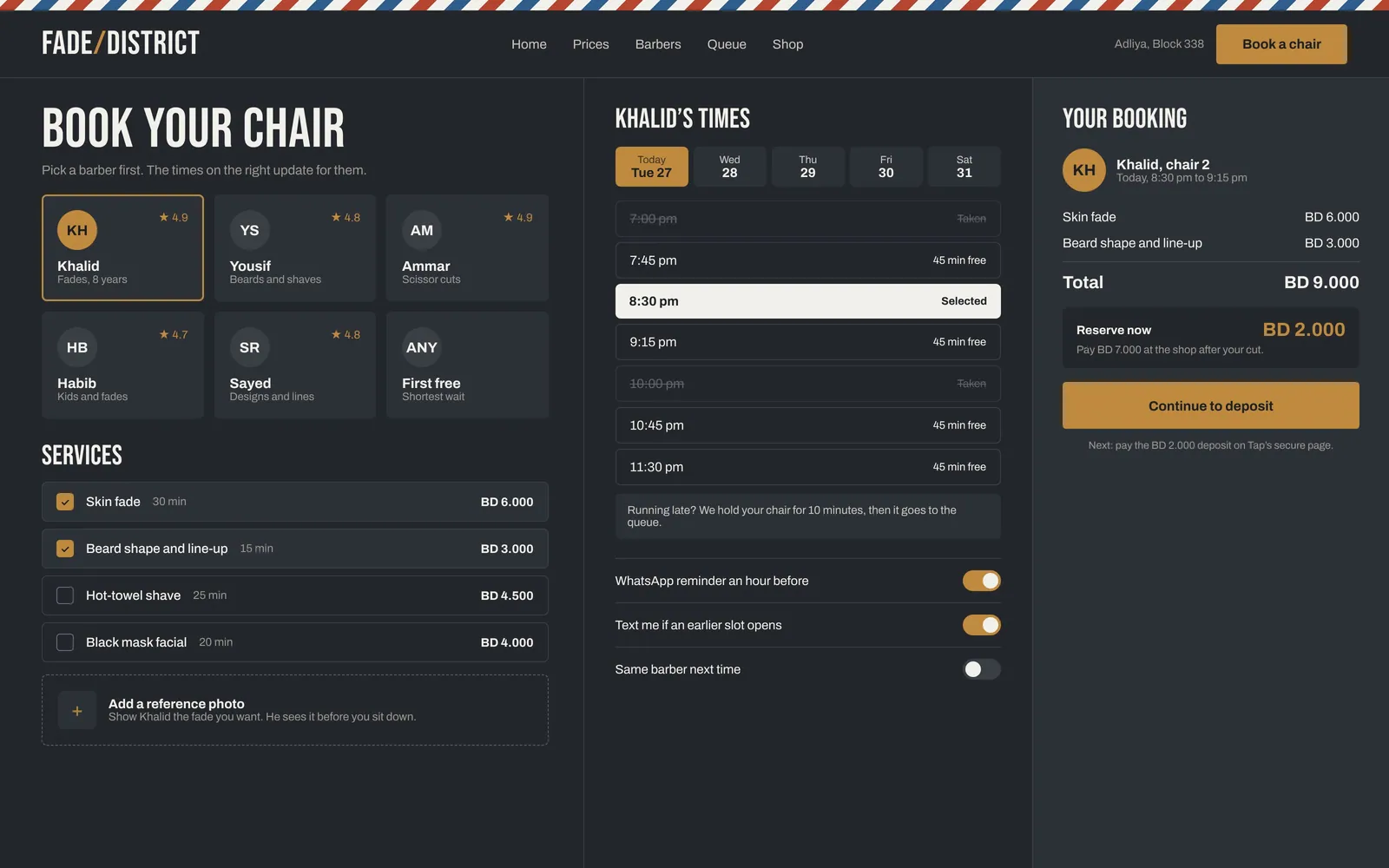Choose the ANY first free barber icon
Viewport: 1389px width, 868px height.
click(x=422, y=348)
